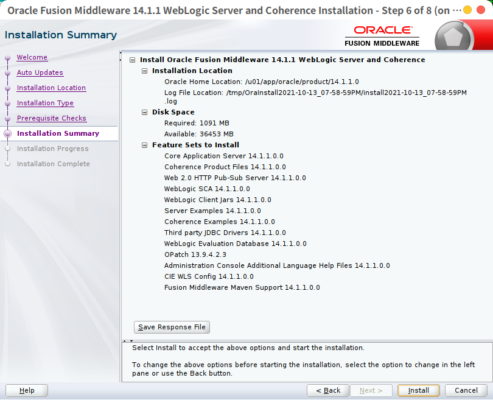Select Fusion Middleware Maven Support row
The width and height of the screenshot is (493, 400).
242,288
